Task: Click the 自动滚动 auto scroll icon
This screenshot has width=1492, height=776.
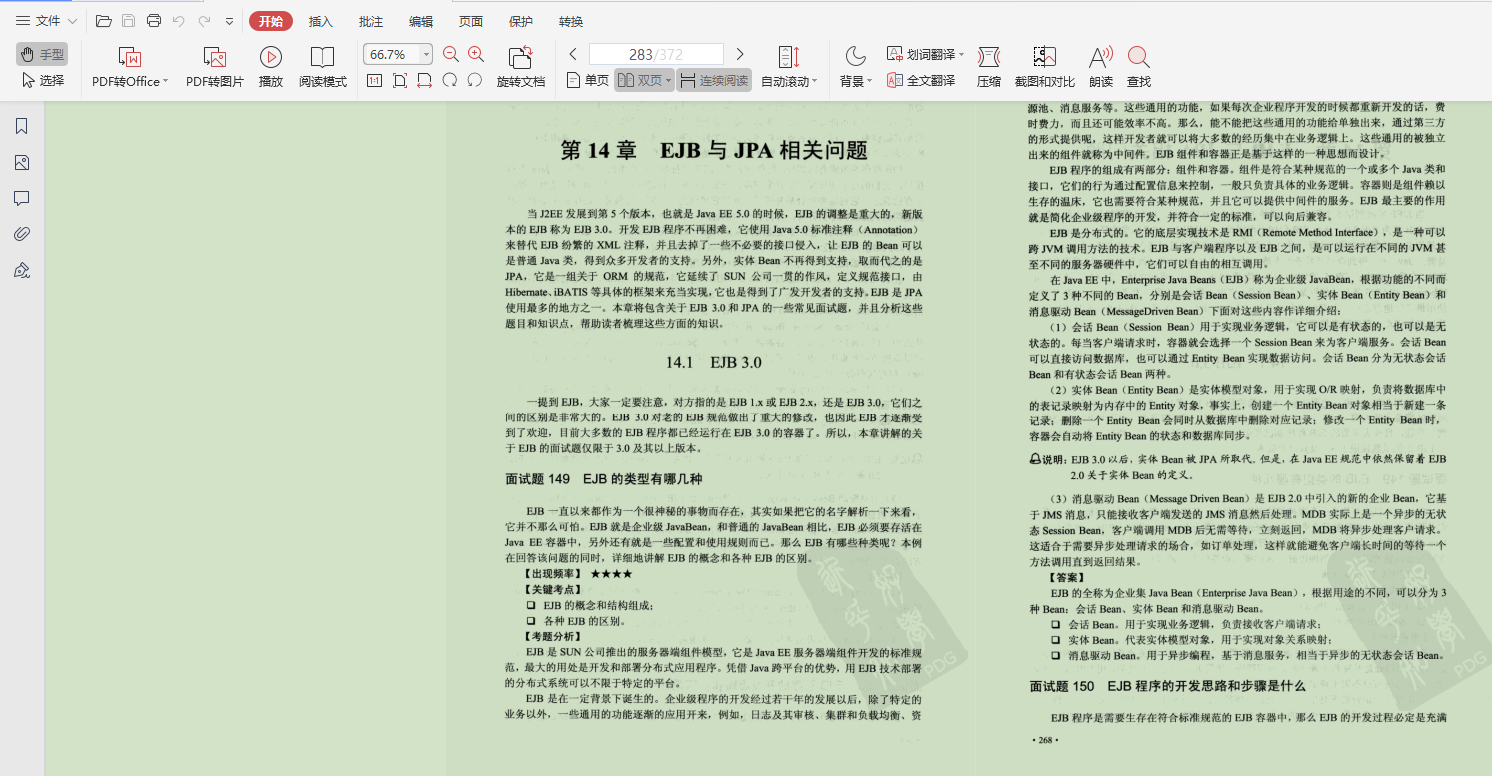Action: pyautogui.click(x=789, y=57)
